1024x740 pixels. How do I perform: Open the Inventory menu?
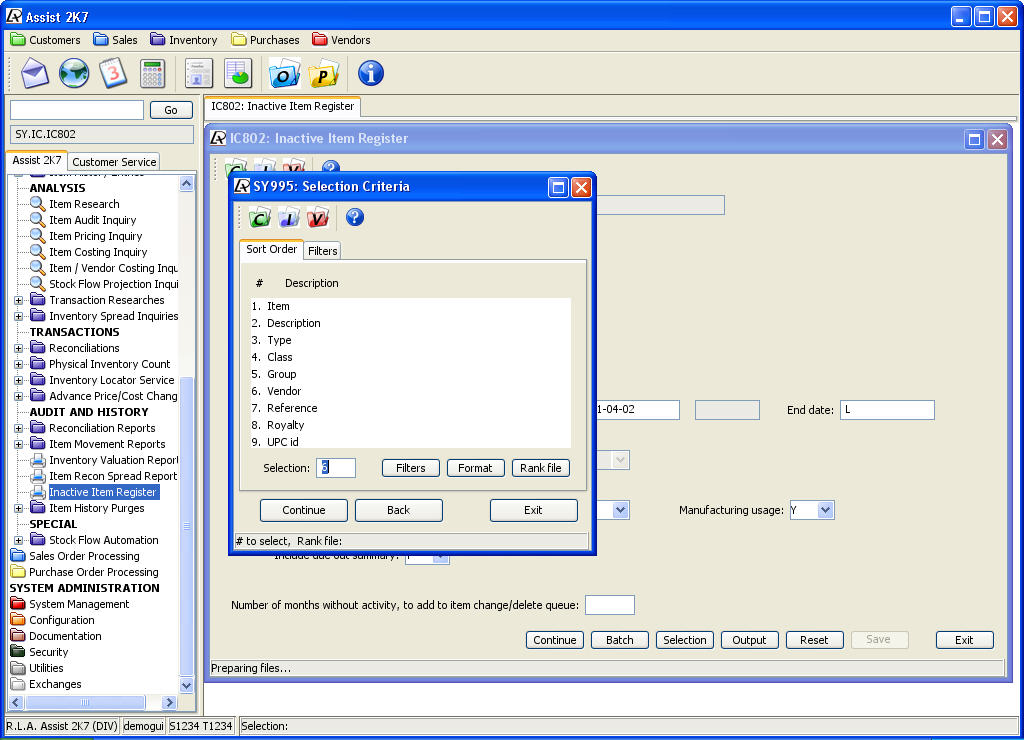[x=184, y=40]
